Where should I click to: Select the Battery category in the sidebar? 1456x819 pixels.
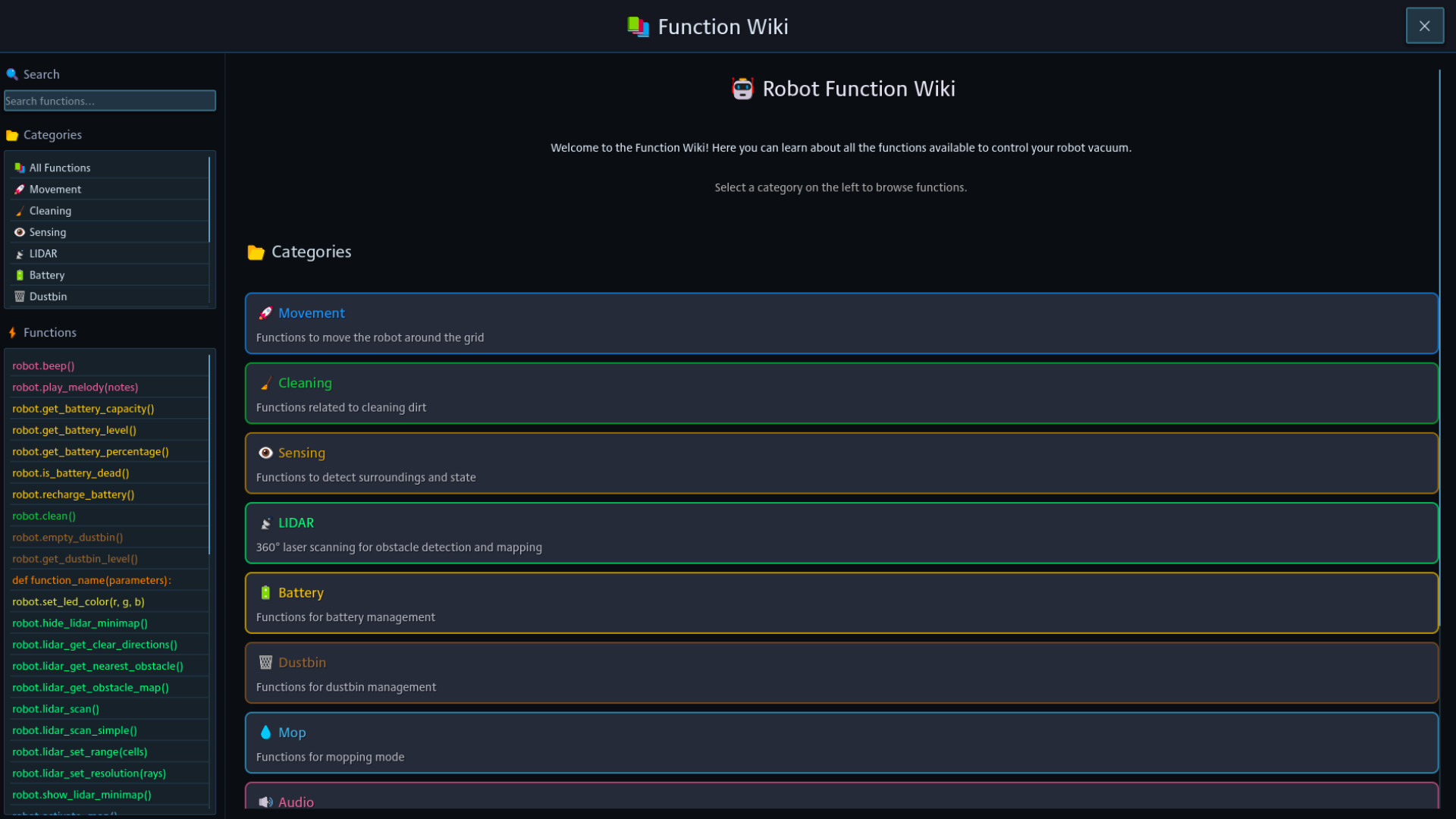(x=47, y=275)
